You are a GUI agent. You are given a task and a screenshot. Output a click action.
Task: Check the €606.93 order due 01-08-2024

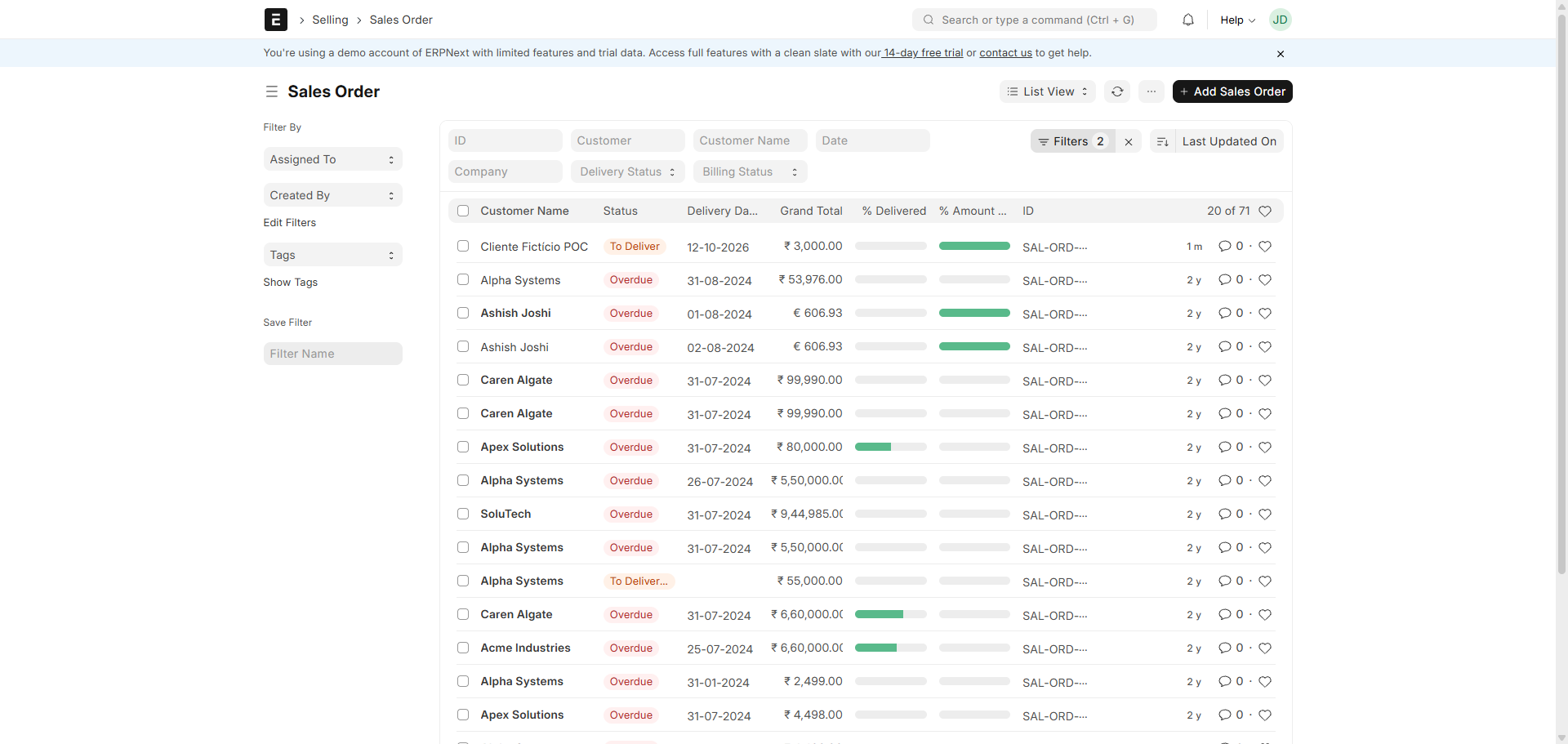coord(463,313)
